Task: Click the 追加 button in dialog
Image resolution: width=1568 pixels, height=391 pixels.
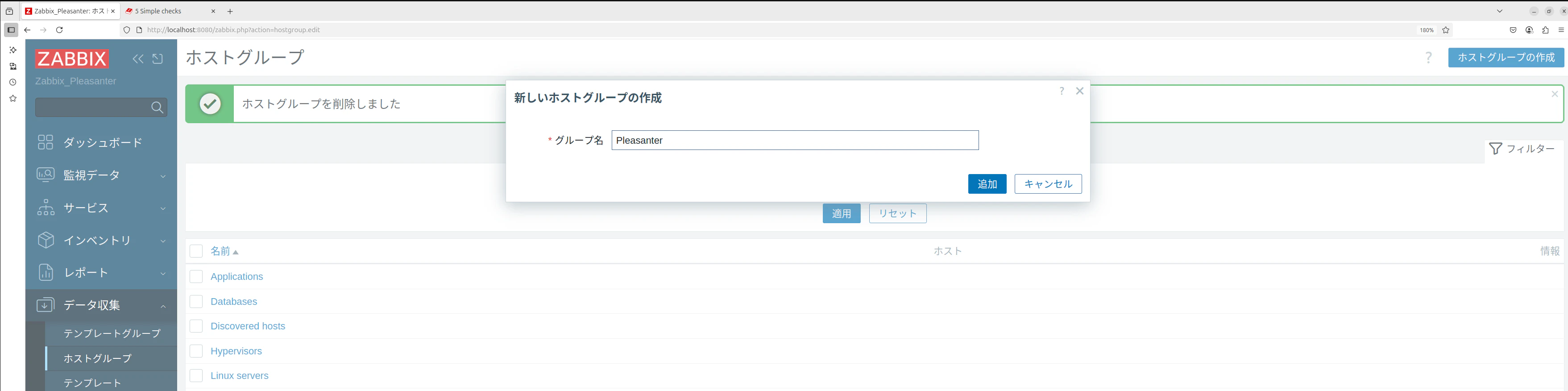Action: pyautogui.click(x=987, y=184)
